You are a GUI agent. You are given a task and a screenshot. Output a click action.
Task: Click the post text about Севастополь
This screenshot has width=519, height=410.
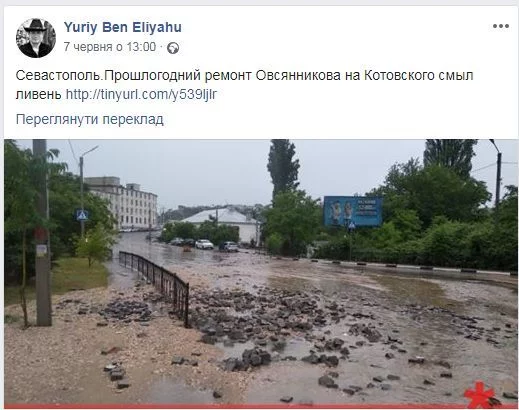244,85
